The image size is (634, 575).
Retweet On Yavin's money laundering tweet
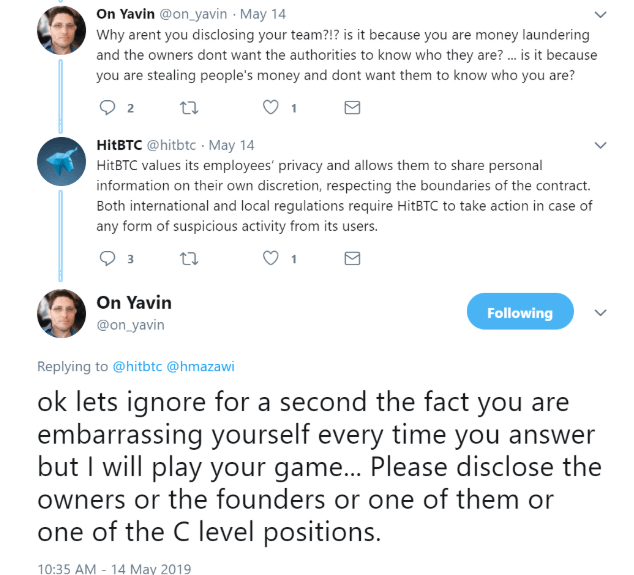pyautogui.click(x=189, y=108)
